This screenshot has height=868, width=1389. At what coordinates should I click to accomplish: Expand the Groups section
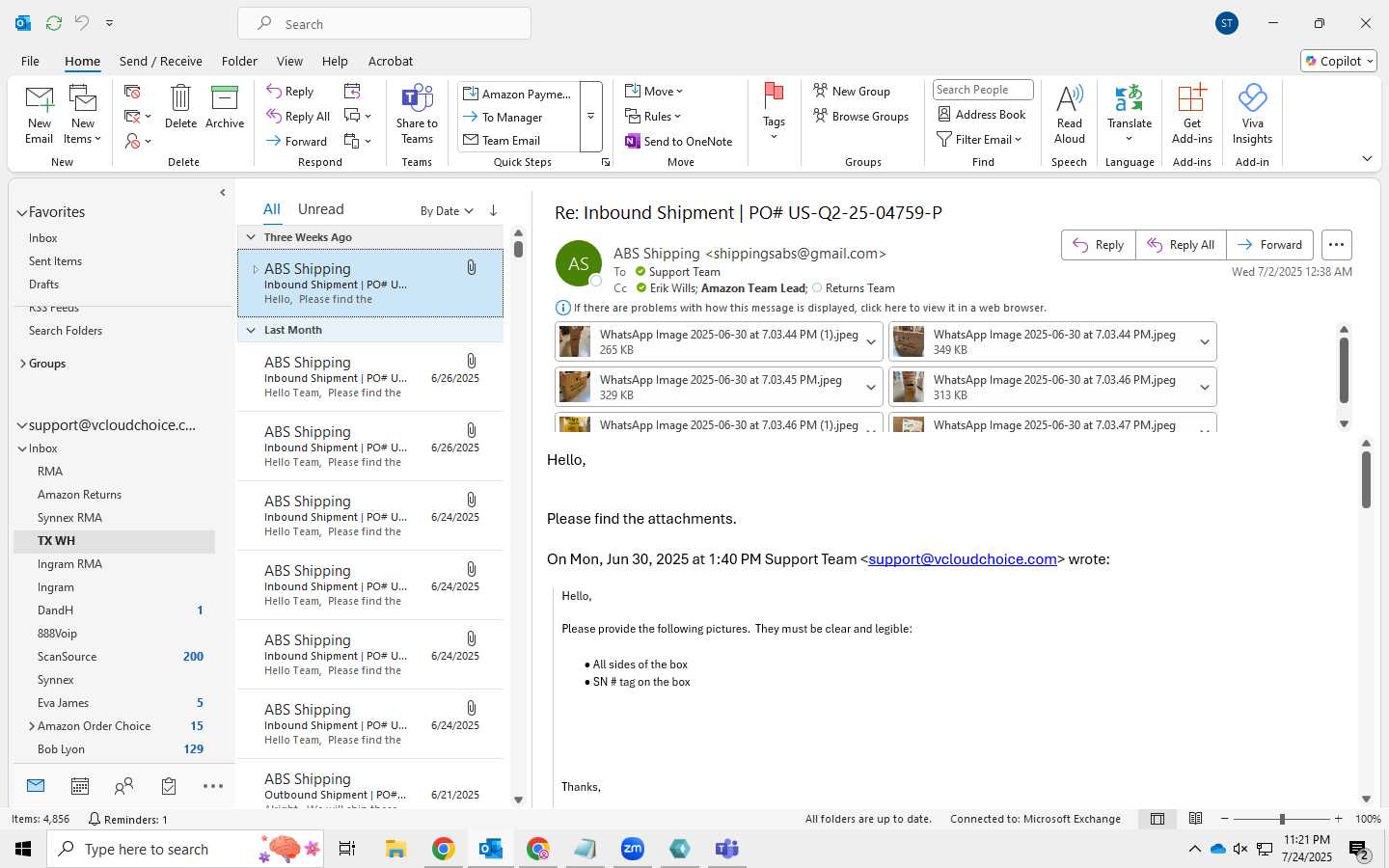pyautogui.click(x=22, y=364)
